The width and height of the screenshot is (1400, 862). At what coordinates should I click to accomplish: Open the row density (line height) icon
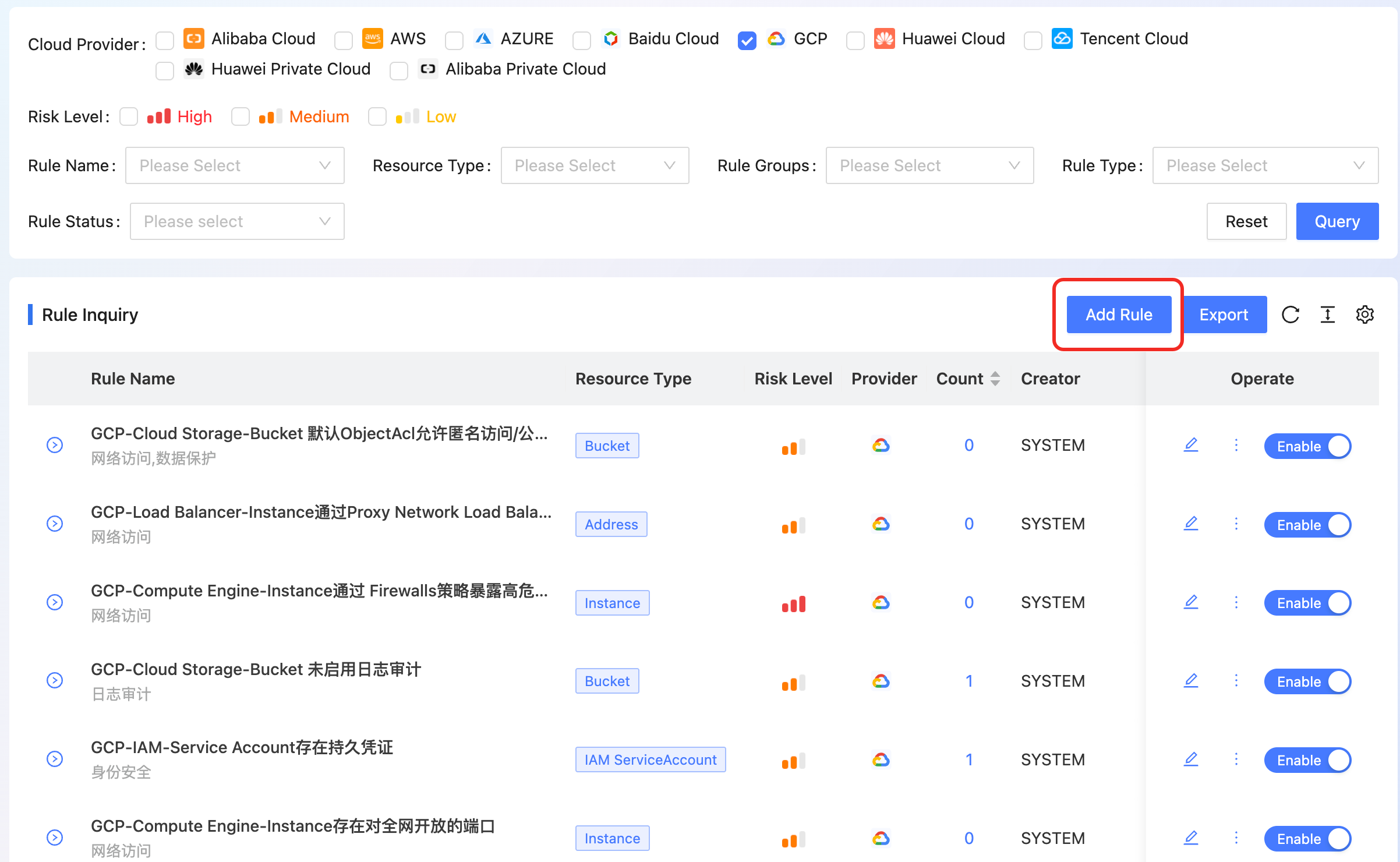[1328, 315]
